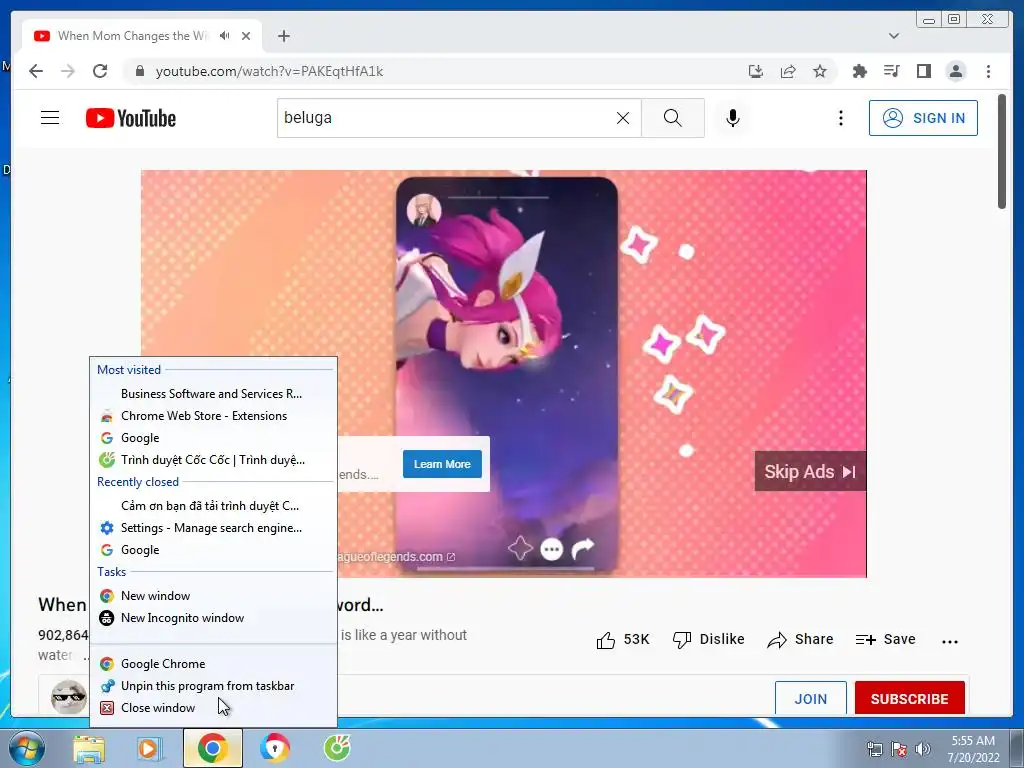The width and height of the screenshot is (1024, 768).
Task: Click the Dislike button
Action: (x=709, y=639)
